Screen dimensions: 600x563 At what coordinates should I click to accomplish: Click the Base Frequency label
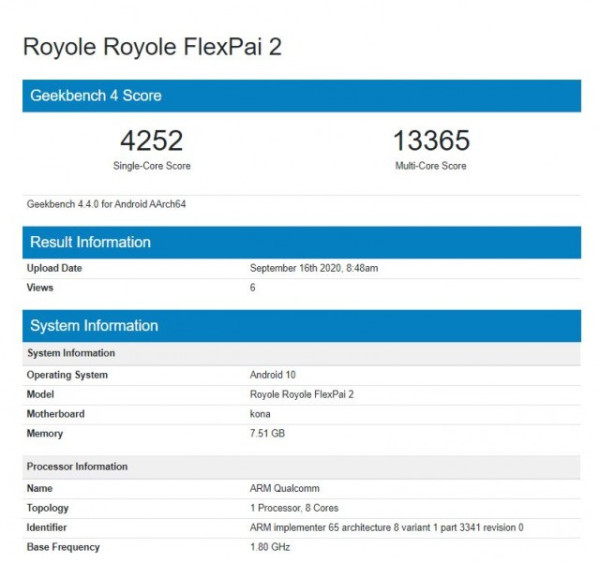[63, 547]
